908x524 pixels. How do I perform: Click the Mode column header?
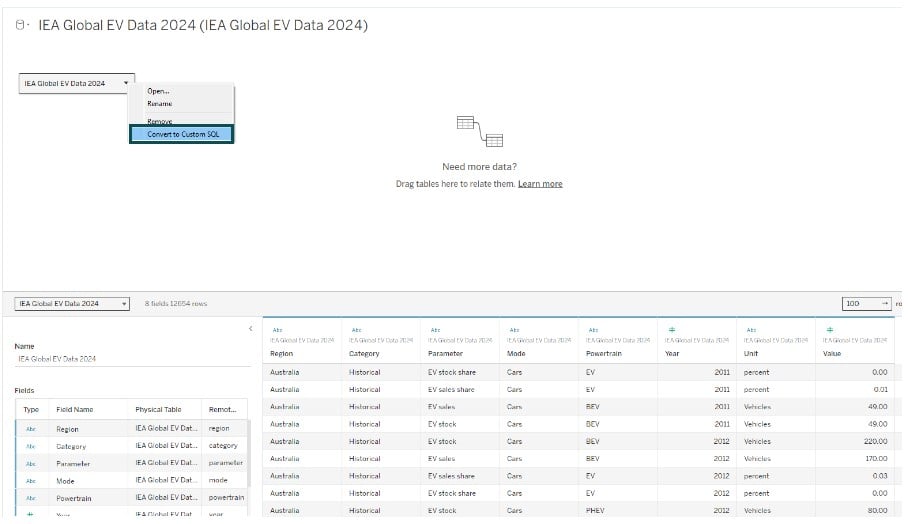[x=516, y=354]
